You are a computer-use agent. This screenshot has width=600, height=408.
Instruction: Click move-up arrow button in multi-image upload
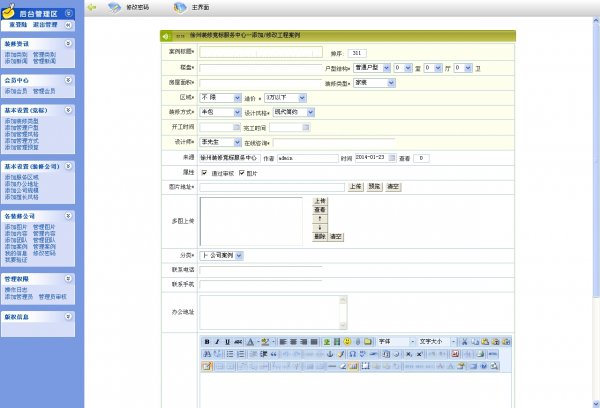tap(320, 219)
